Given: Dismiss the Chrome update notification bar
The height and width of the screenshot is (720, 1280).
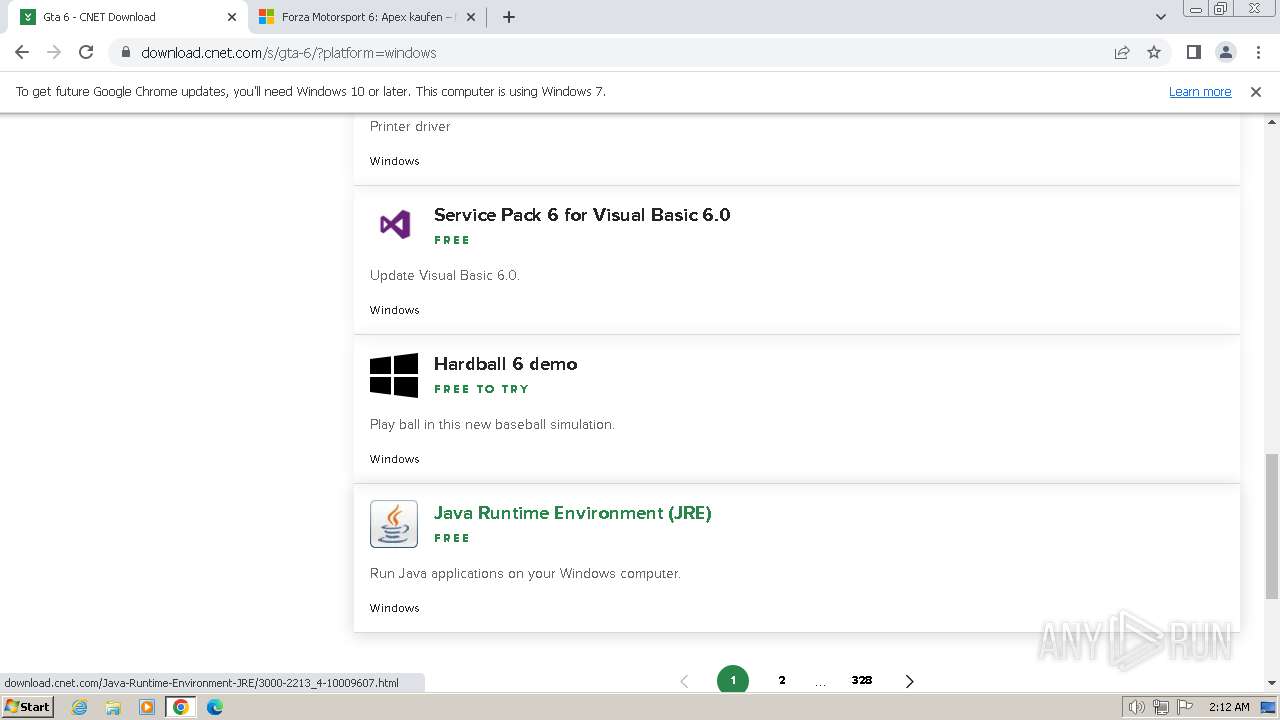Looking at the screenshot, I should 1256,91.
